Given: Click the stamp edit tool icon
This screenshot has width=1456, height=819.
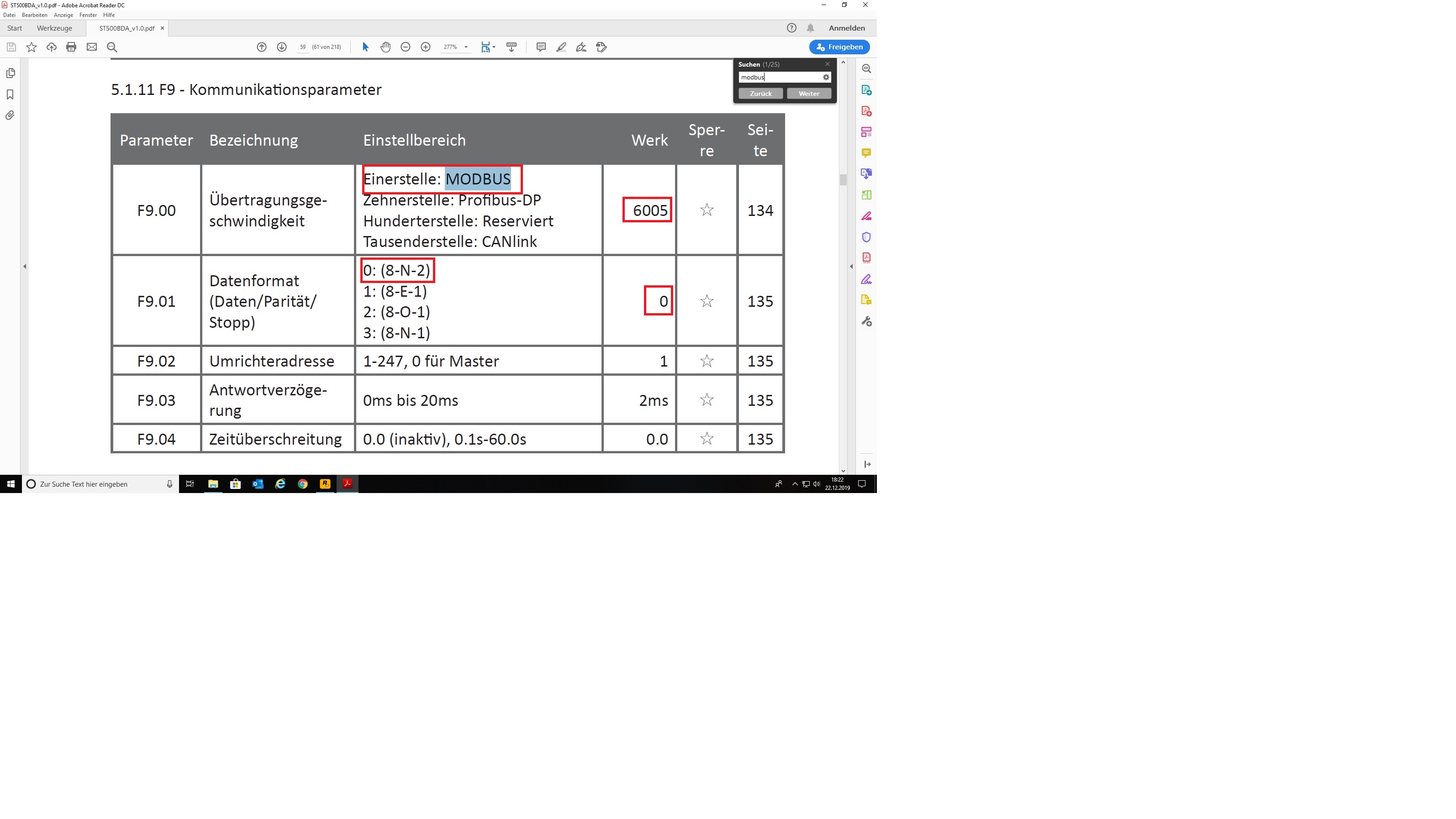Looking at the screenshot, I should (601, 47).
